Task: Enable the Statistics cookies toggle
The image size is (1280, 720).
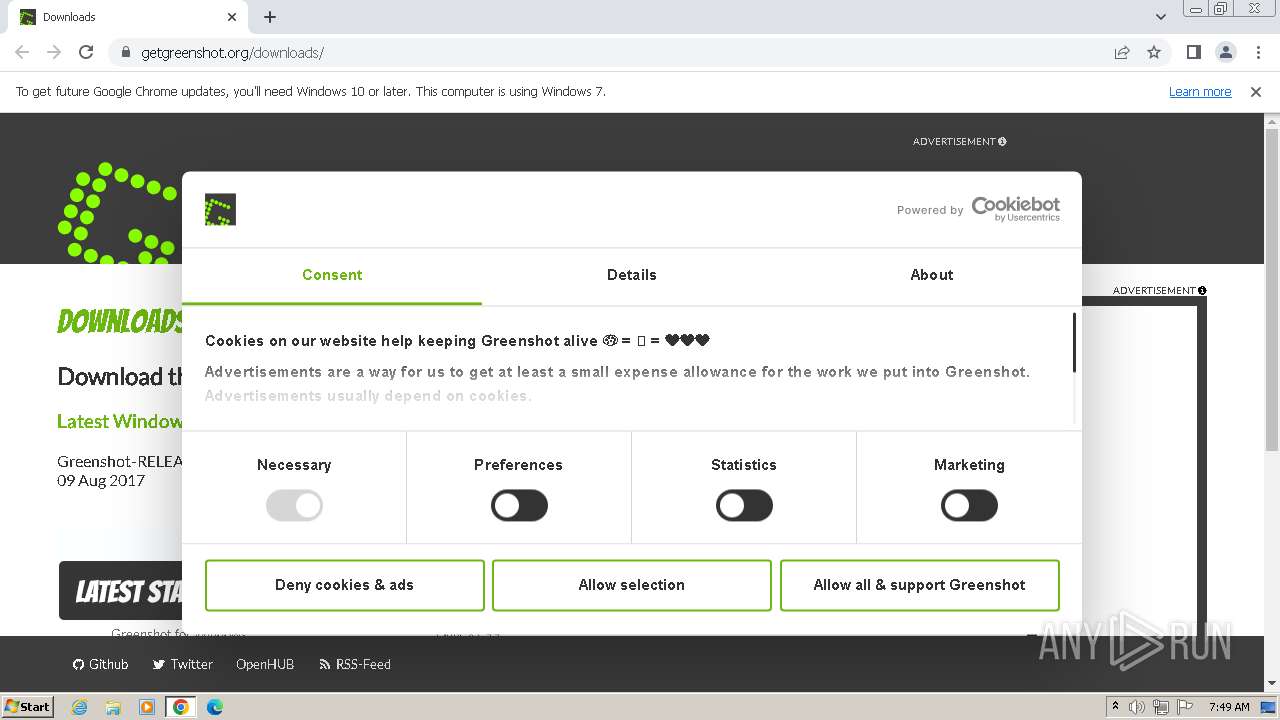Action: click(744, 505)
